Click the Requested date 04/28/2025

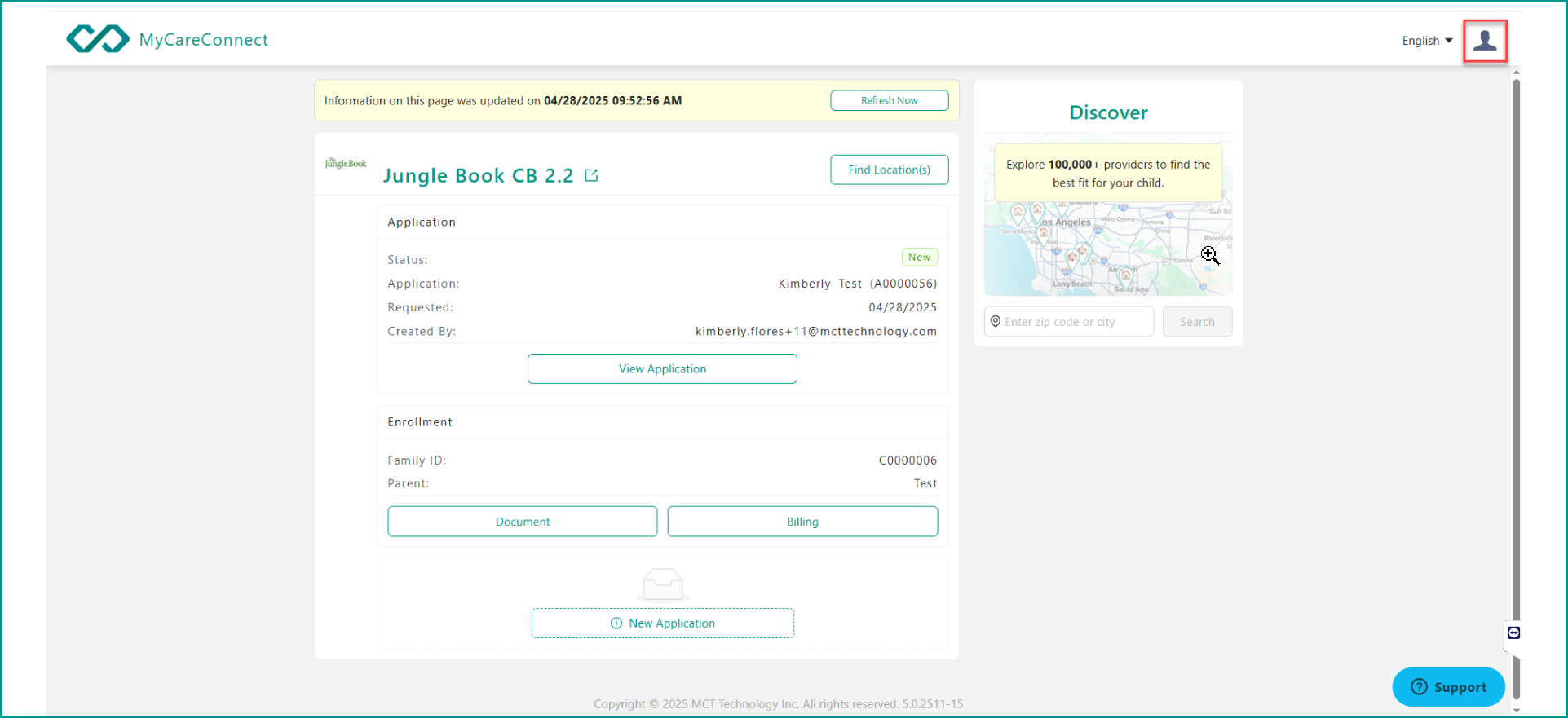[x=903, y=307]
